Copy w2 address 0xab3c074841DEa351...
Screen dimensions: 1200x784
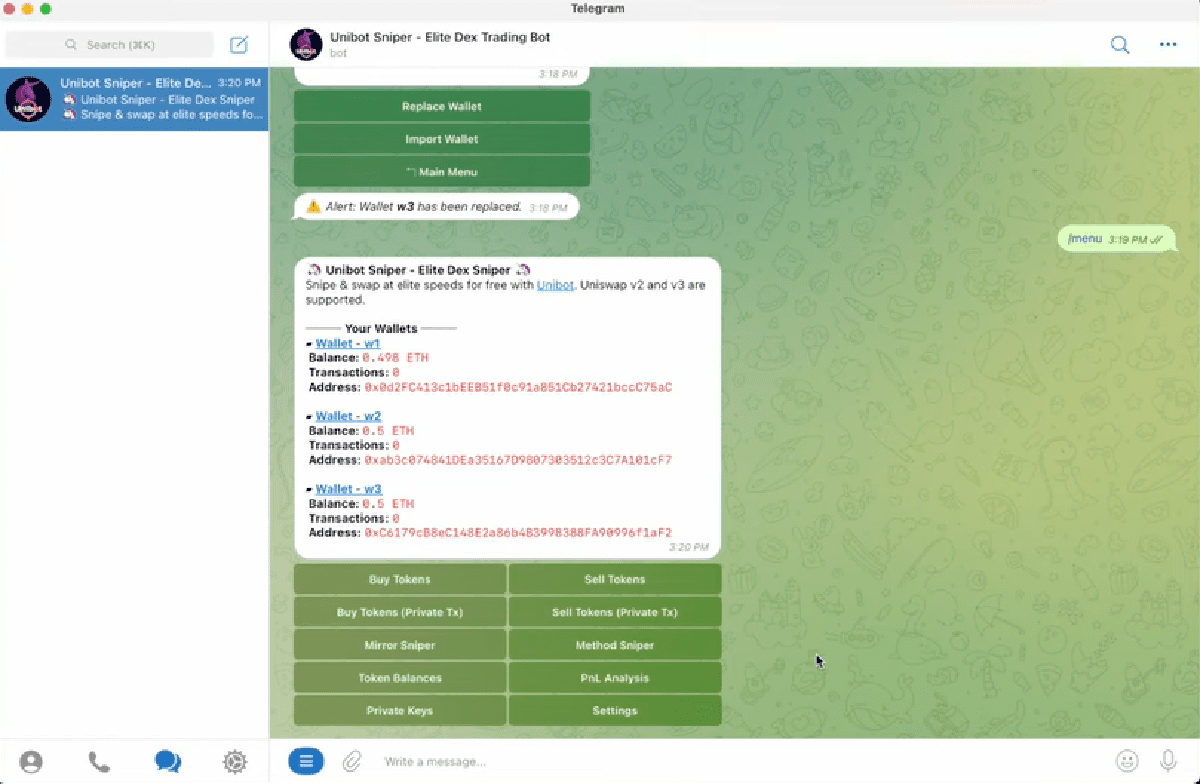tap(518, 460)
